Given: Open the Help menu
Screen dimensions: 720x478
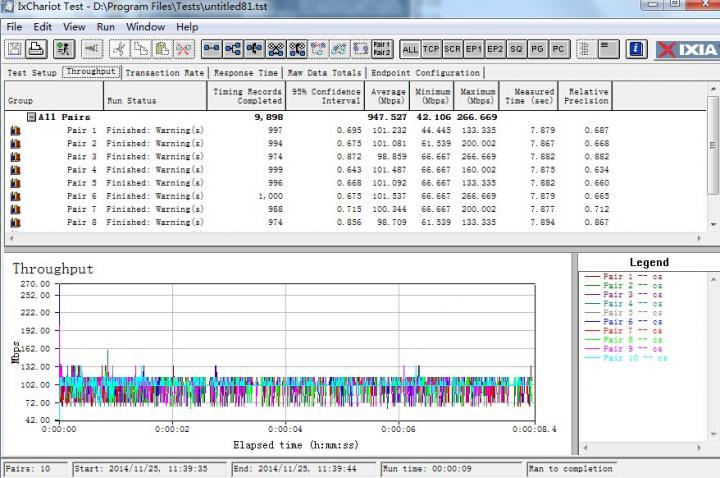Looking at the screenshot, I should [x=187, y=27].
